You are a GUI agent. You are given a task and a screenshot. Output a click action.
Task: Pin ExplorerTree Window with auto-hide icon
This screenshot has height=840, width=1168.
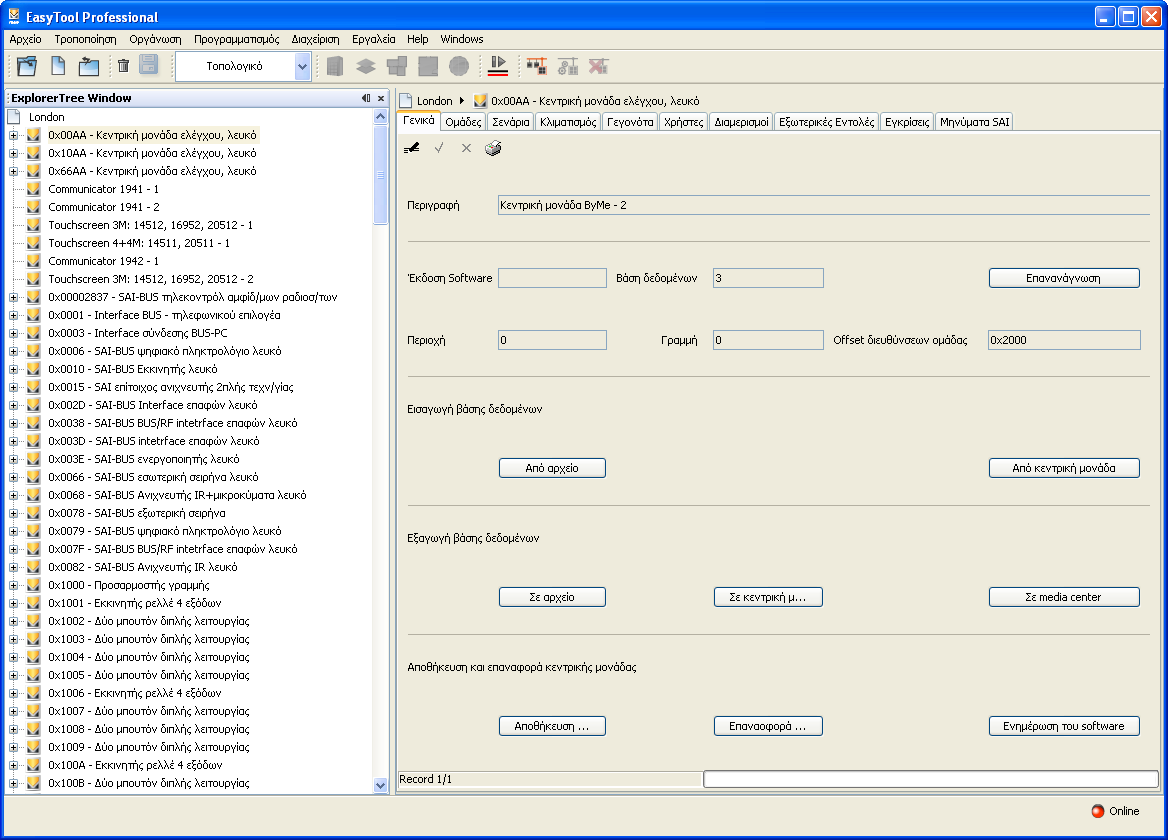(366, 98)
